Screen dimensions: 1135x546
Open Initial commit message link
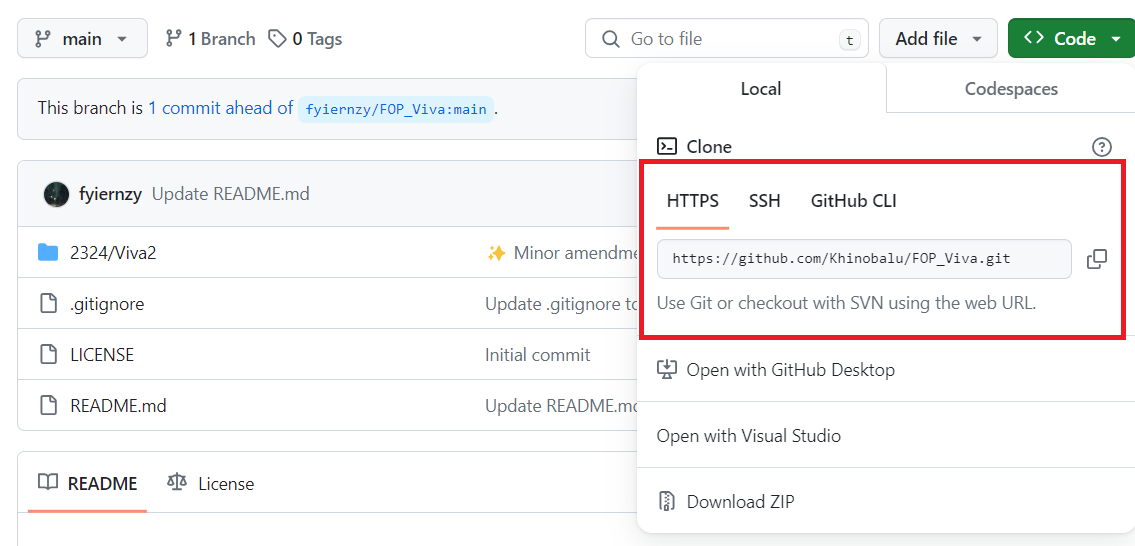(538, 355)
